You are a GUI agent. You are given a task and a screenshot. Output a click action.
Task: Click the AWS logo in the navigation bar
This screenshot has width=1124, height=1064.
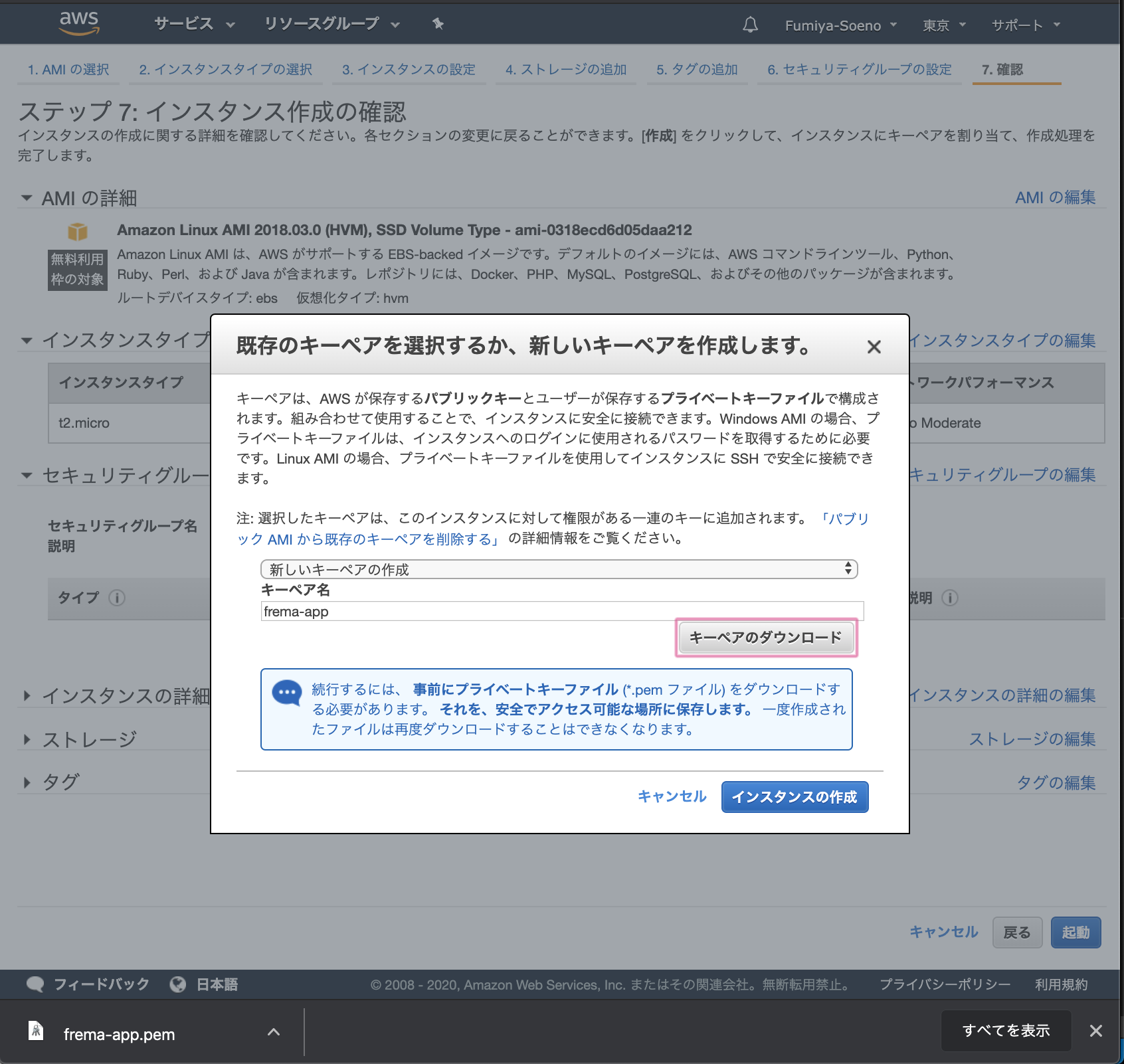[x=78, y=22]
